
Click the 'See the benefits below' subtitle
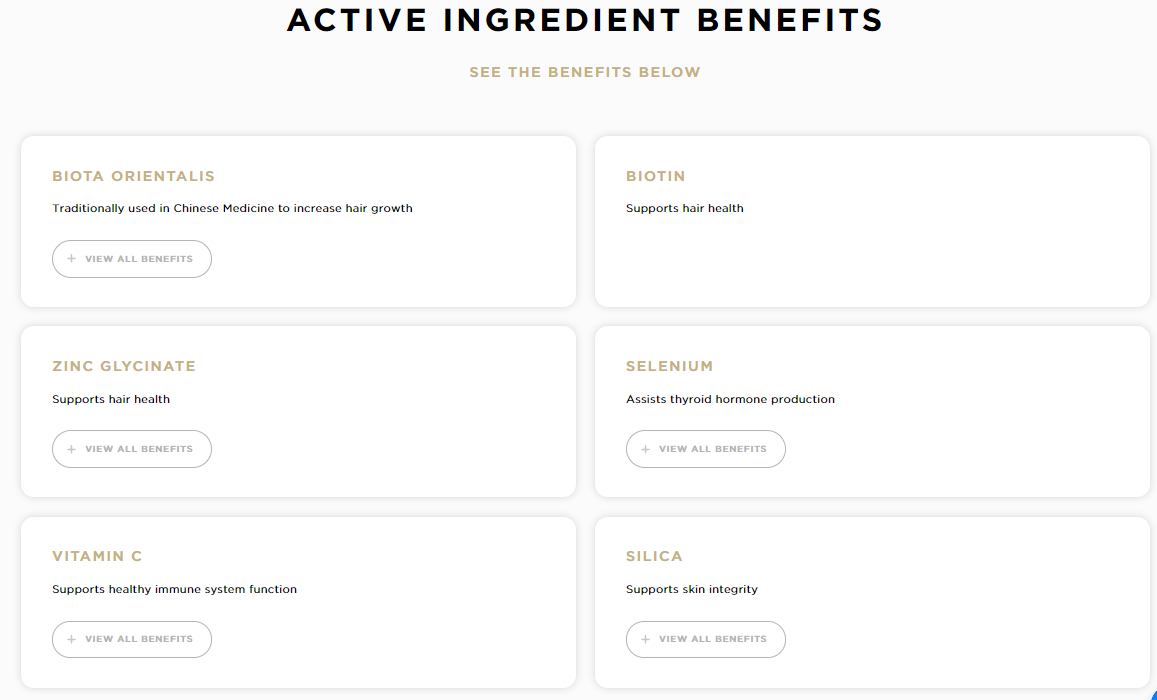coord(585,72)
